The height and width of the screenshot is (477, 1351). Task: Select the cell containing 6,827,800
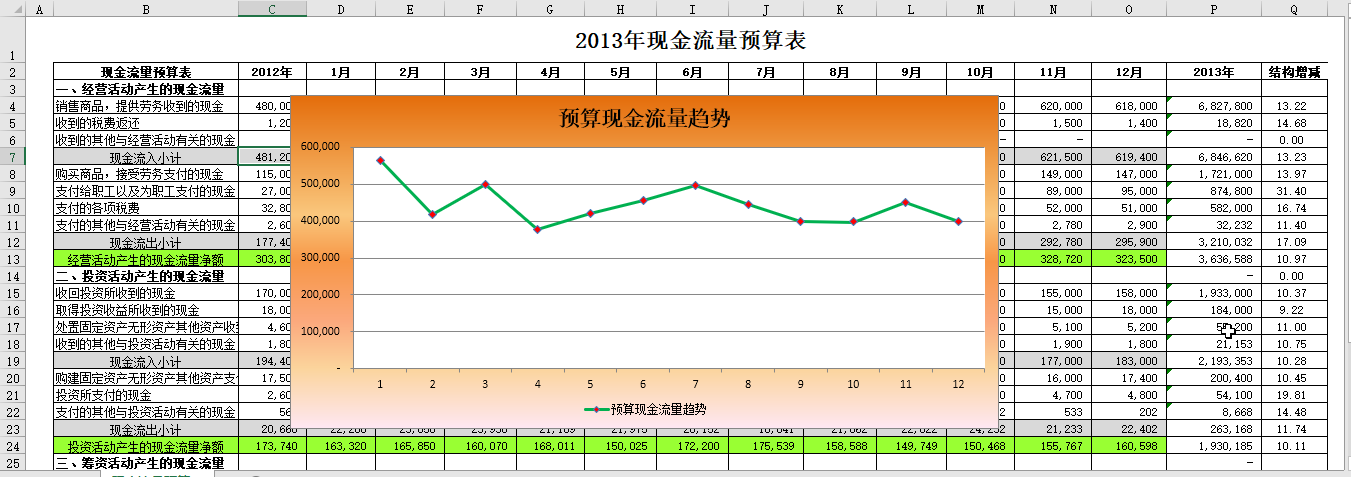(1213, 106)
